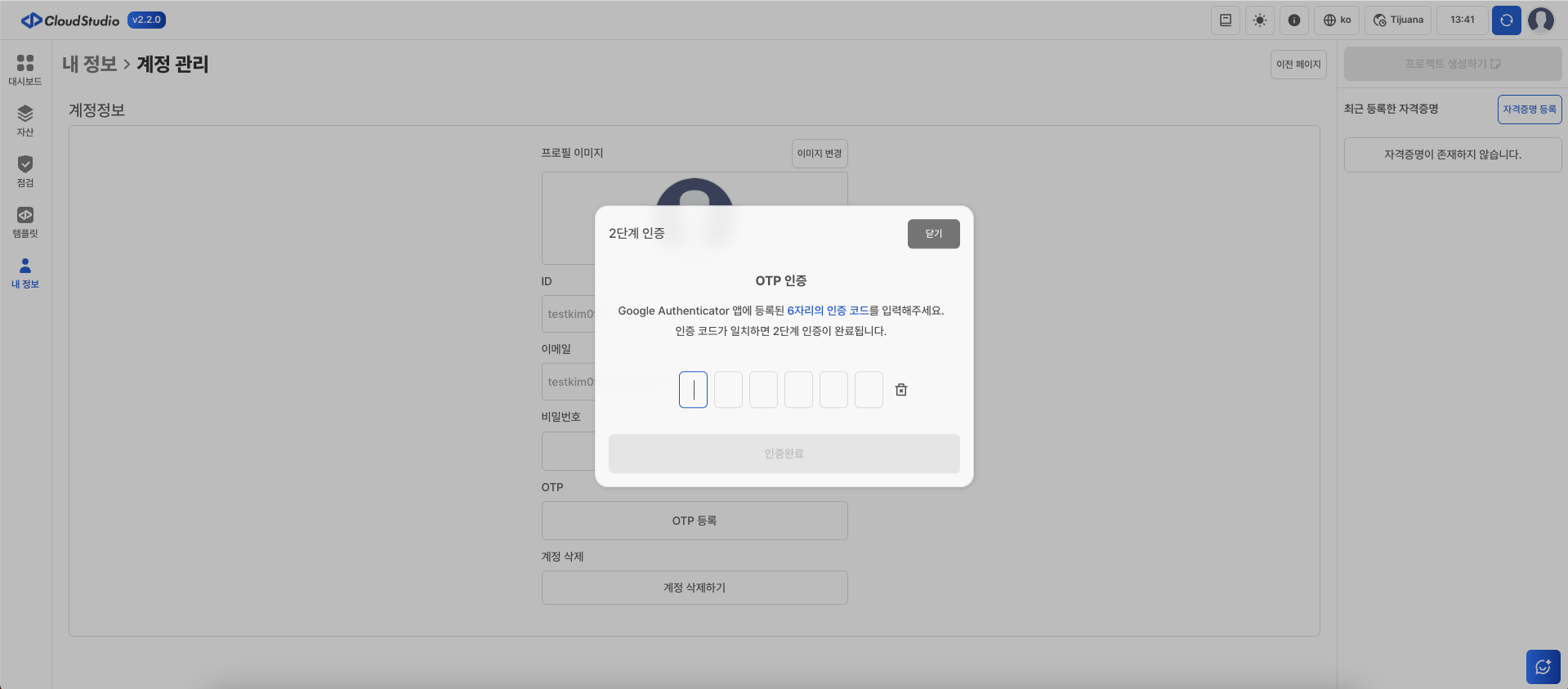Expand the language selector showing ko
Viewport: 1568px width, 689px height.
point(1337,20)
